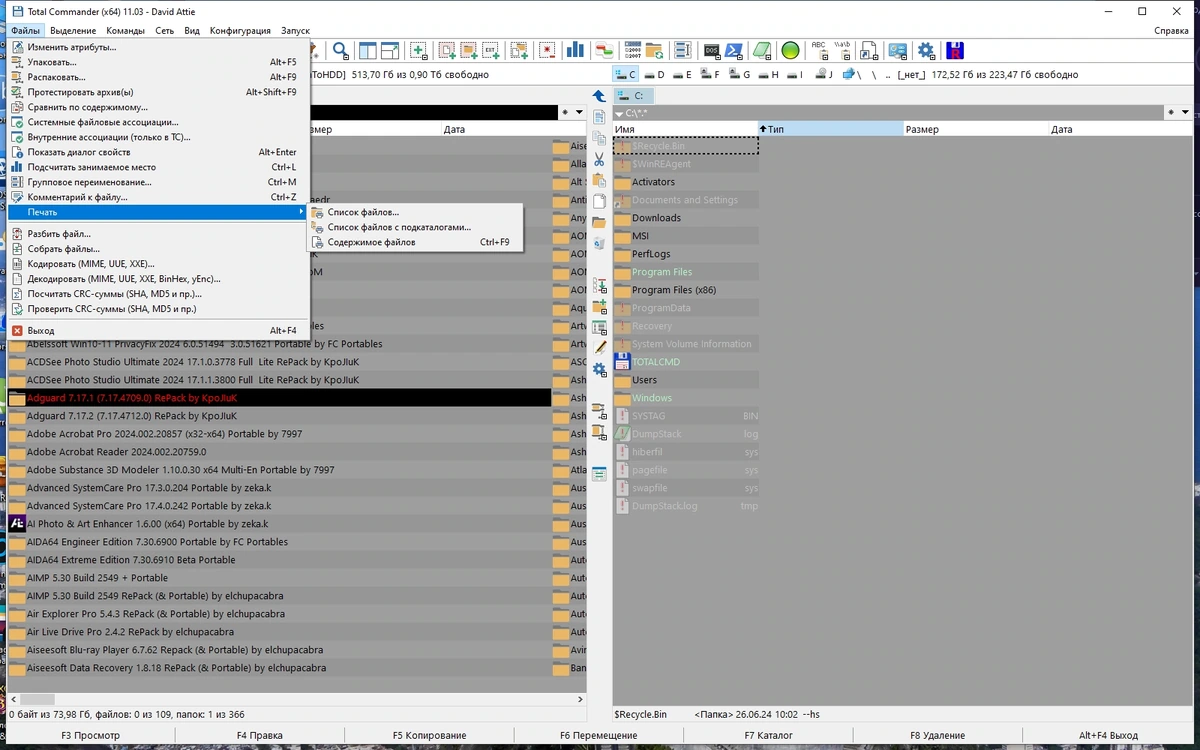Switch right panel to drive F
1200x750 pixels.
[710, 75]
